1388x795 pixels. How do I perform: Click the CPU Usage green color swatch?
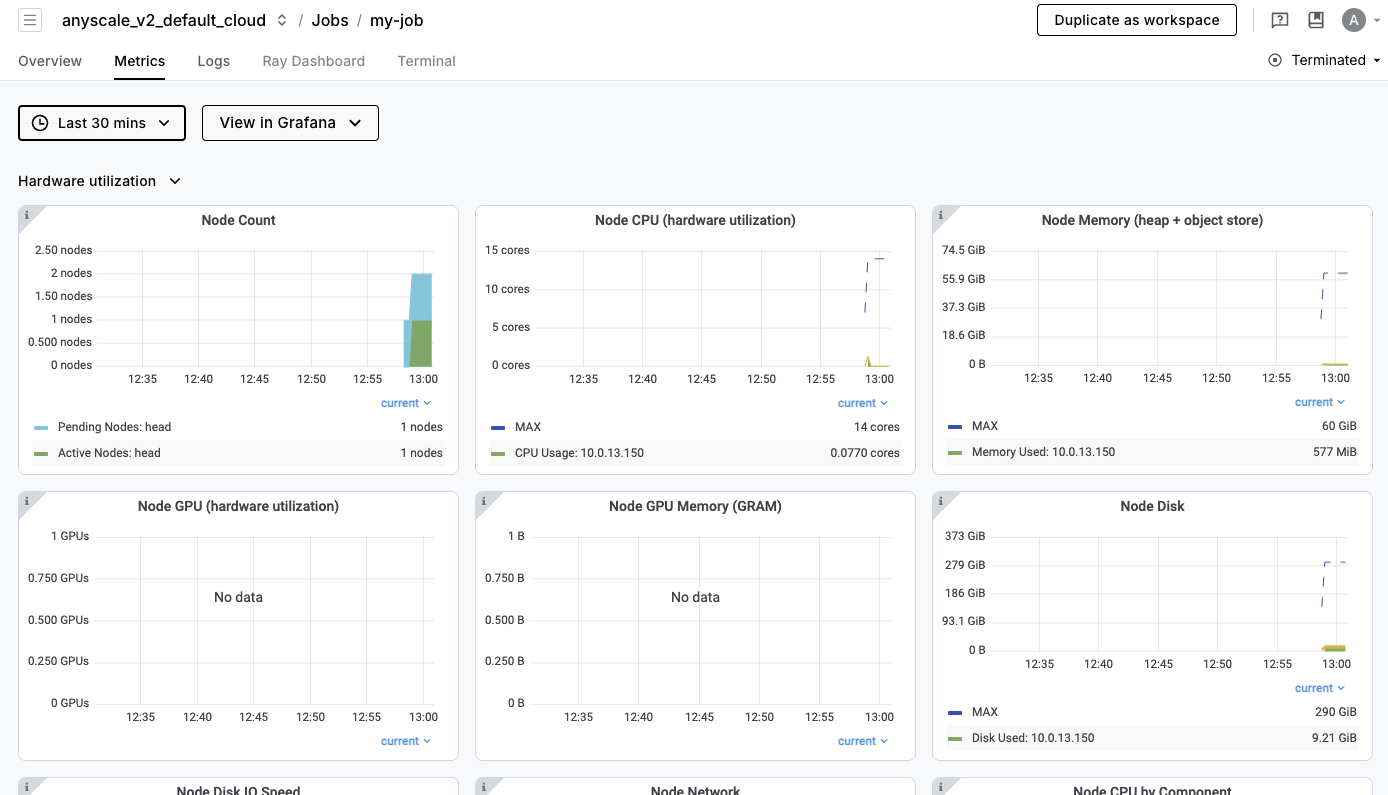(x=498, y=454)
